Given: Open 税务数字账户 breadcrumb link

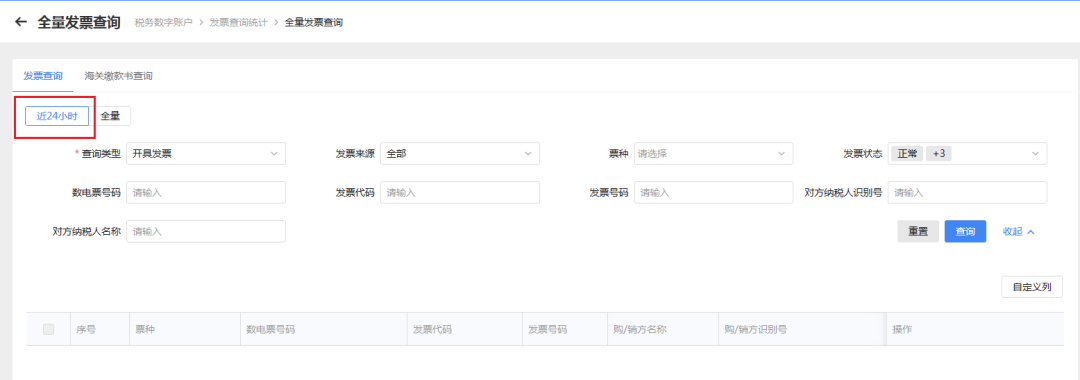Looking at the screenshot, I should pos(164,23).
